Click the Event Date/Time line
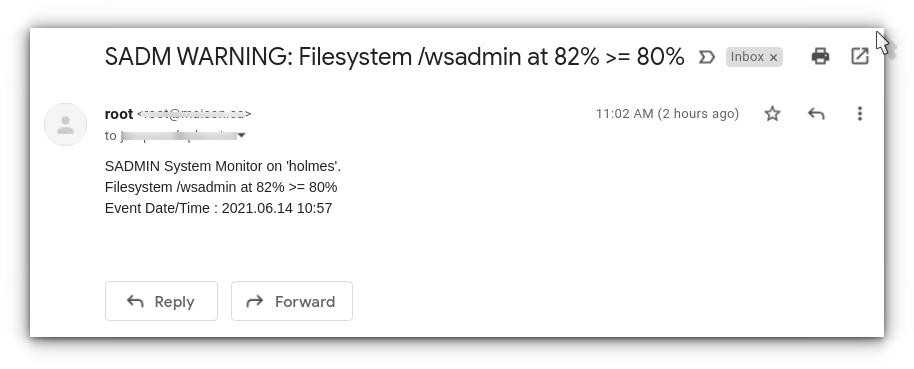Viewport: 914px width, 369px height. (x=219, y=208)
